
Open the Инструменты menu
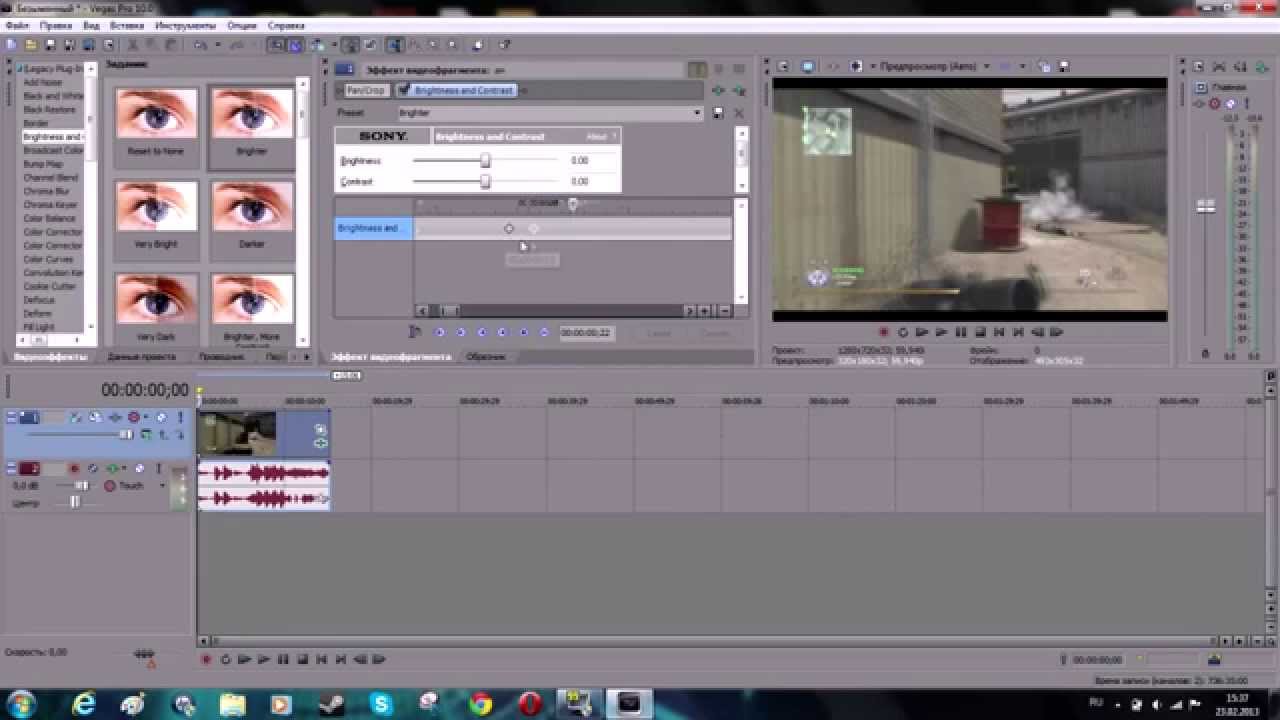click(x=185, y=25)
